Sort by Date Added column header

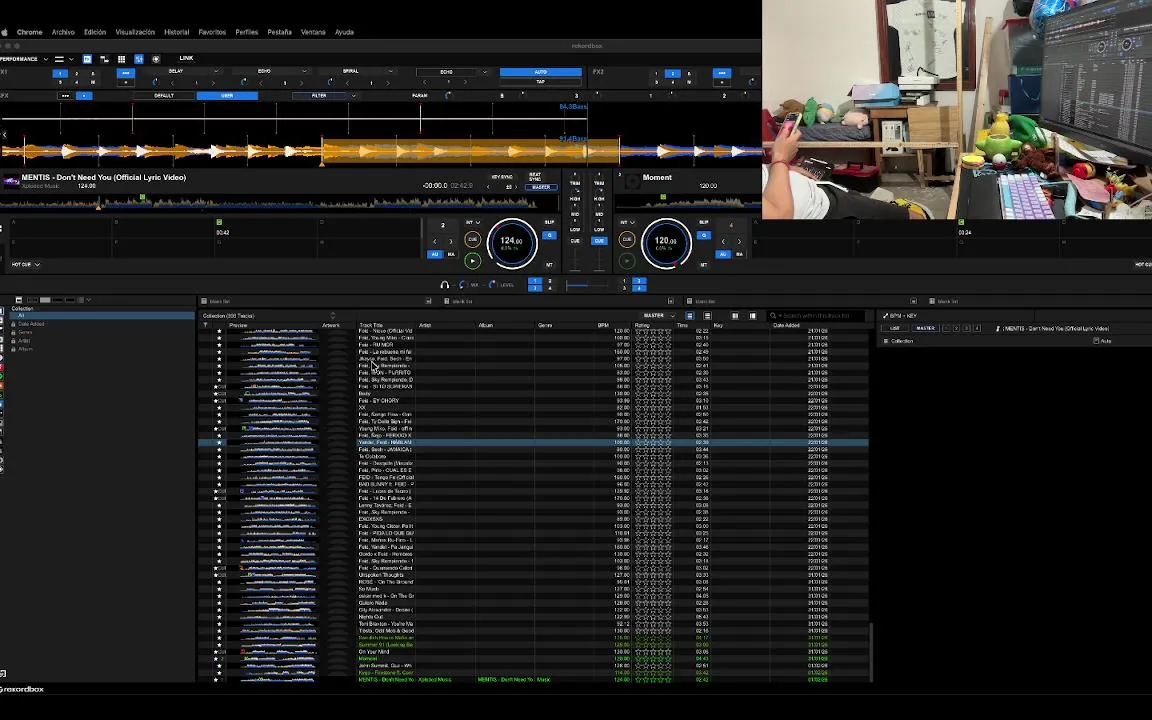[x=786, y=325]
